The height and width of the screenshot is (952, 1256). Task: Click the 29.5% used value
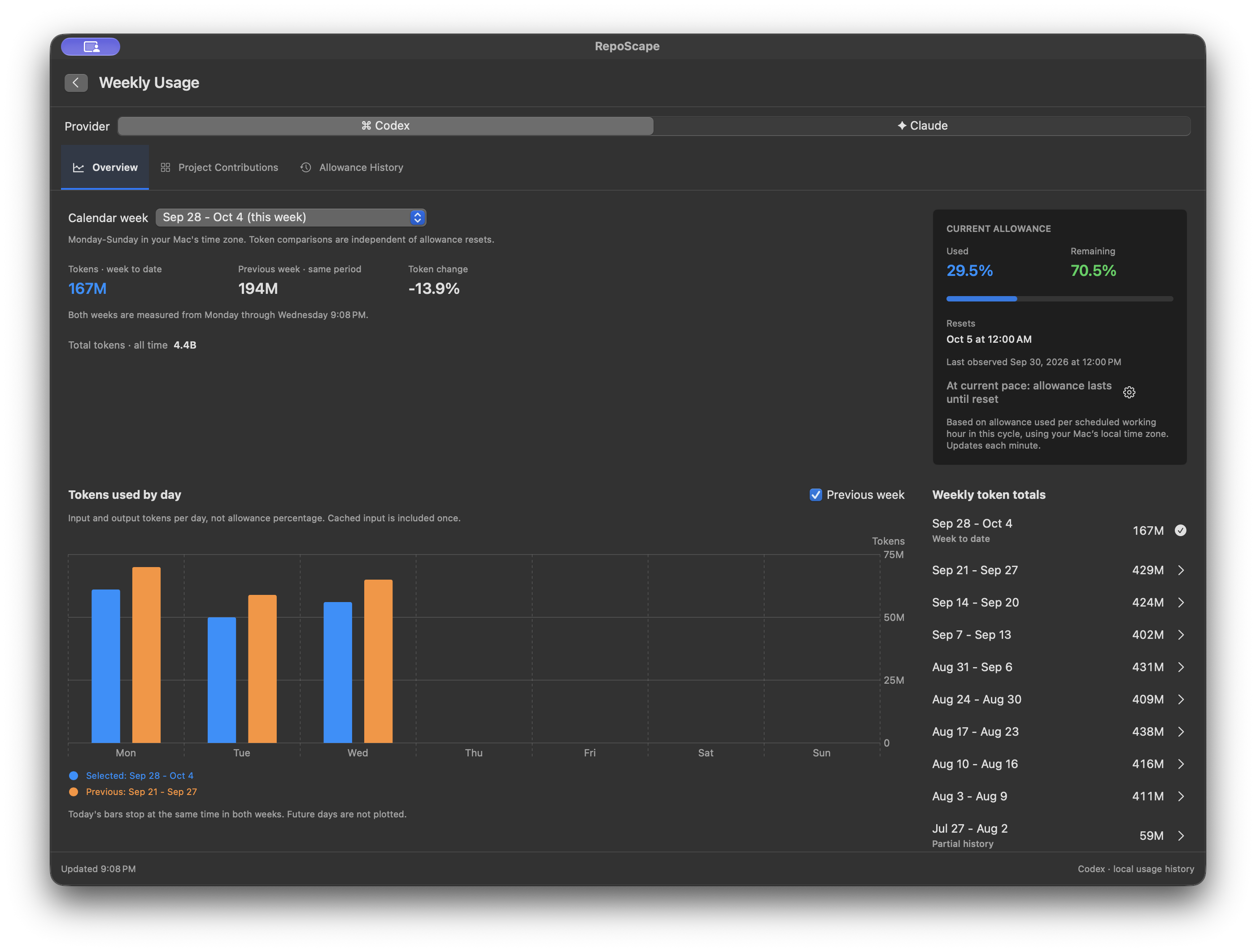pos(969,271)
